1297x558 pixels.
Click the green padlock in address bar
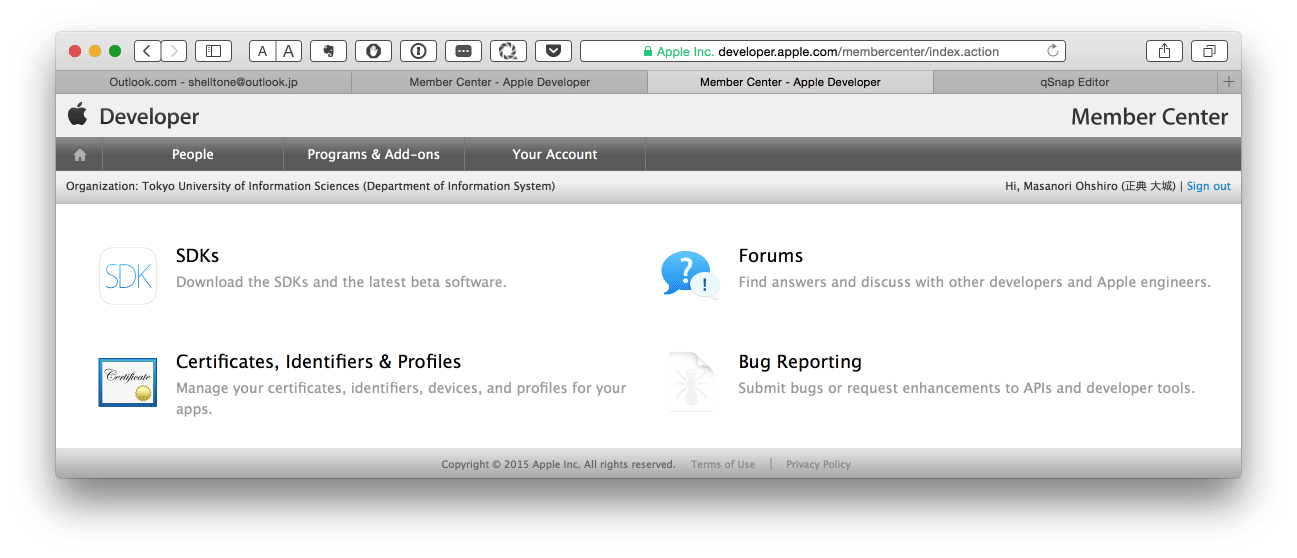coord(648,52)
